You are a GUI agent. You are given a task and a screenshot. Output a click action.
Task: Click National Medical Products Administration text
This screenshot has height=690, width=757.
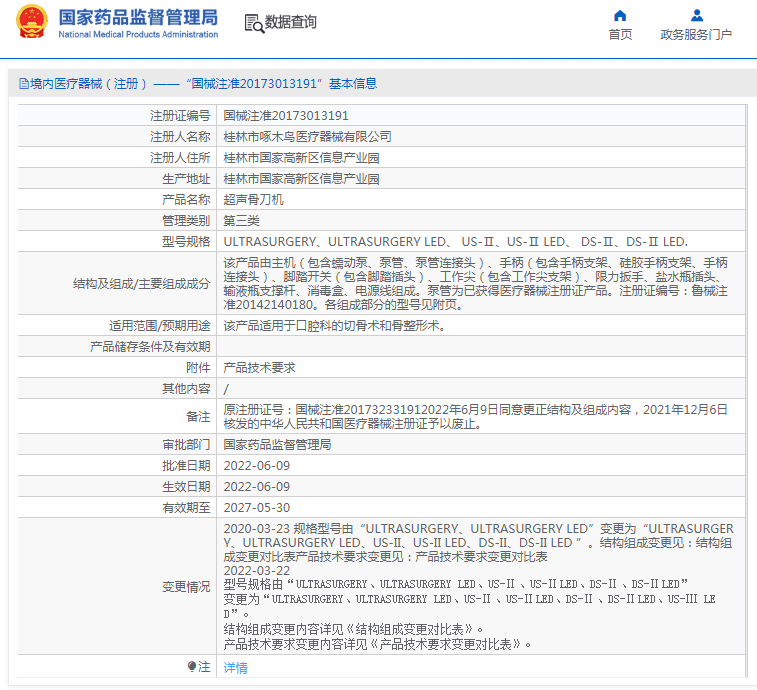138,34
